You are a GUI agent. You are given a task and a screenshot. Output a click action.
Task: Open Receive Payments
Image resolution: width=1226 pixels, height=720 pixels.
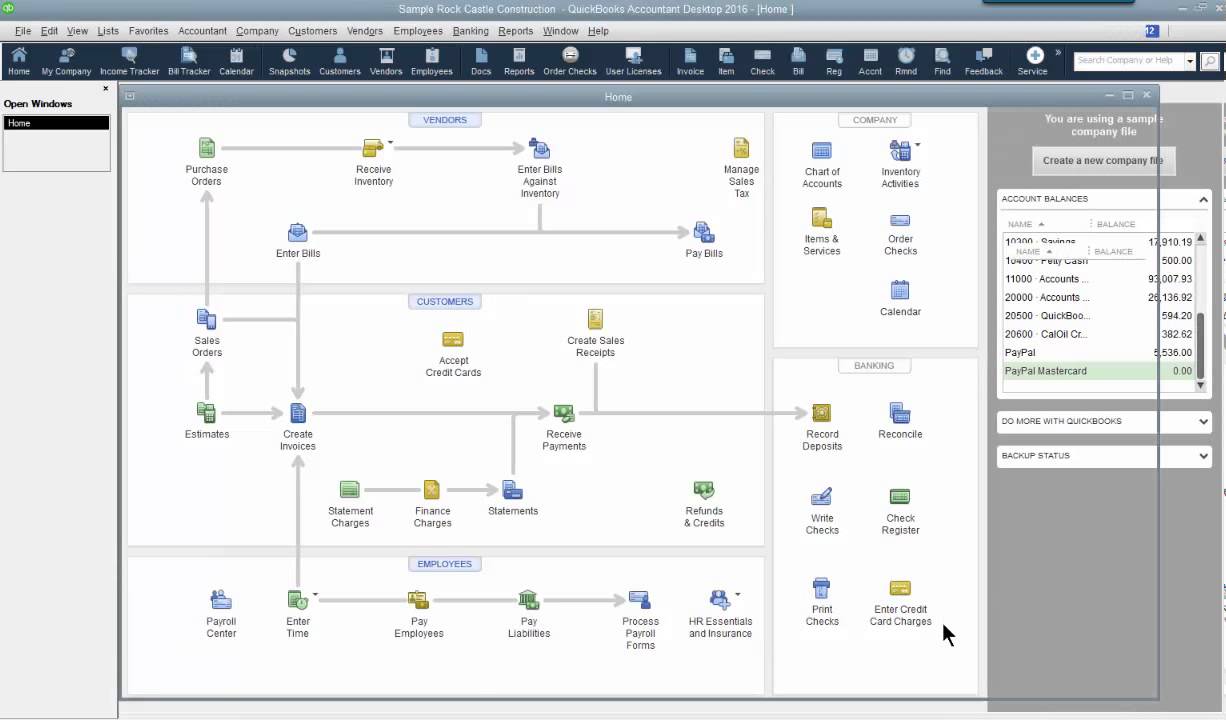click(x=564, y=412)
